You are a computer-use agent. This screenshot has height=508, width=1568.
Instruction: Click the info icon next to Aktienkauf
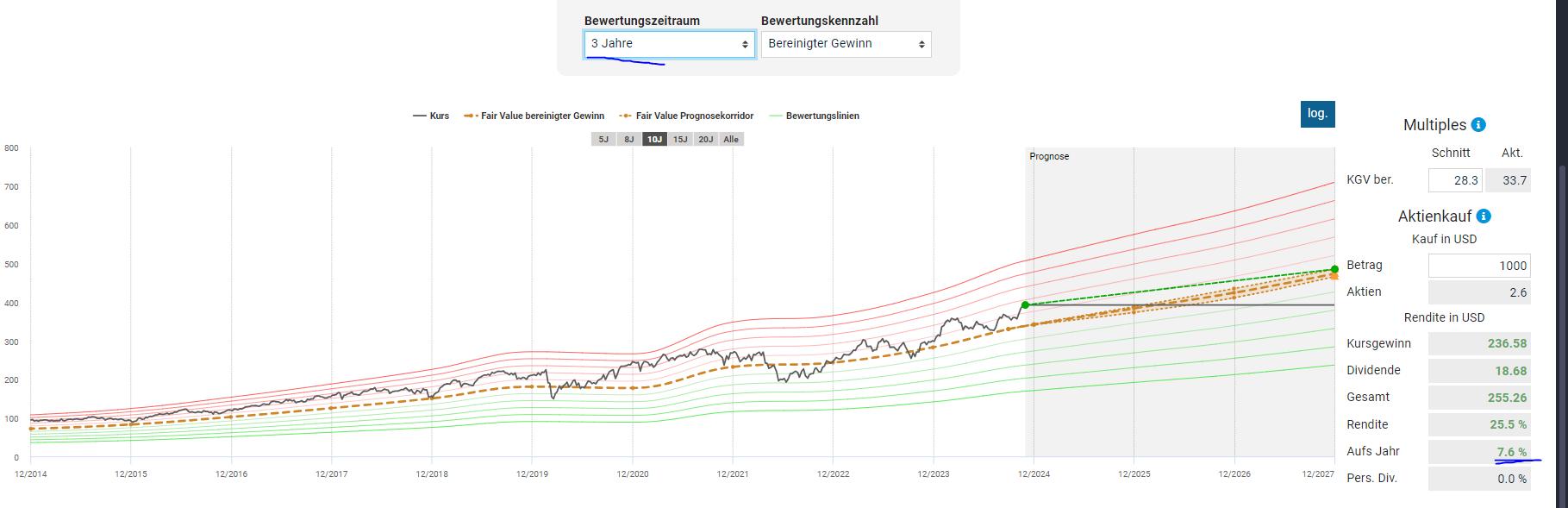point(1484,216)
